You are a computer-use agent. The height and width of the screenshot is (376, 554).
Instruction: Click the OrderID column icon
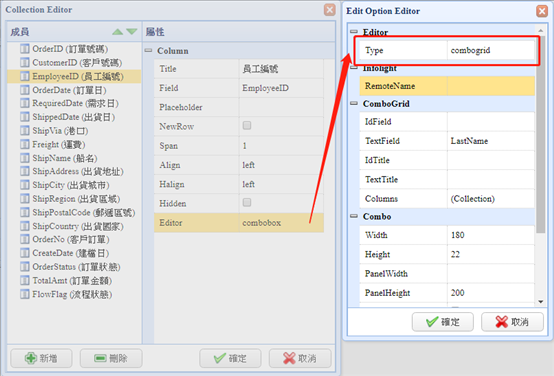pyautogui.click(x=24, y=48)
